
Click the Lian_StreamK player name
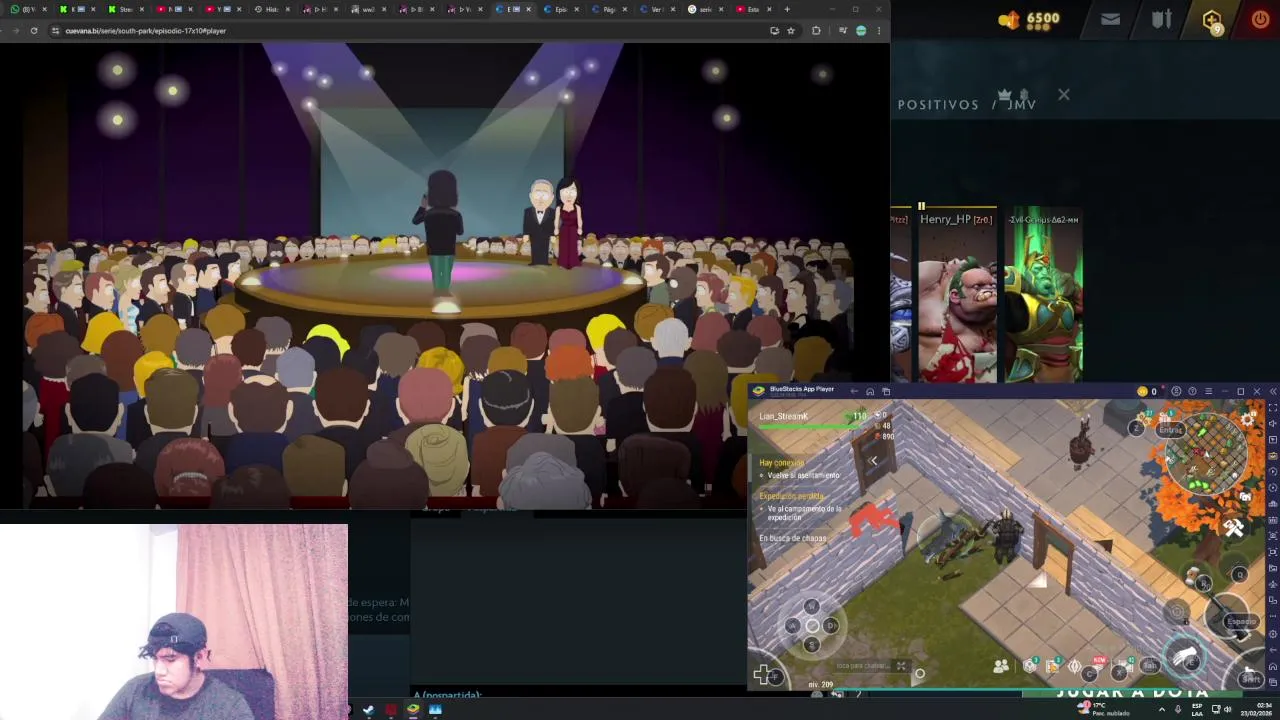tap(784, 416)
